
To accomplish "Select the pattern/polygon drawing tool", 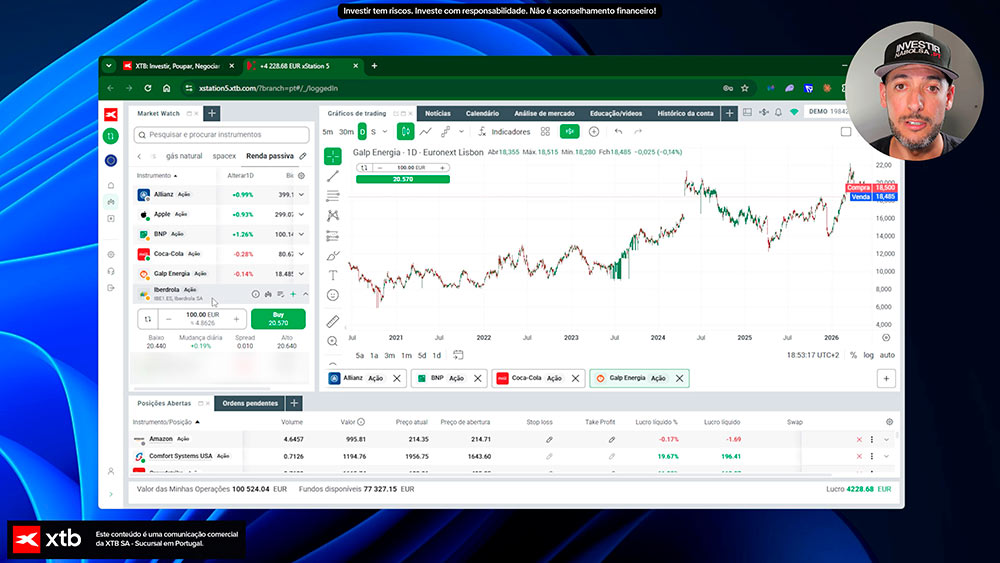I will pos(333,216).
